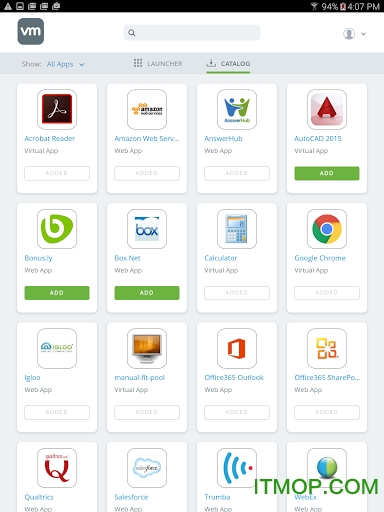Select the Qualtrics app icon
This screenshot has width=384, height=512.
57,468
